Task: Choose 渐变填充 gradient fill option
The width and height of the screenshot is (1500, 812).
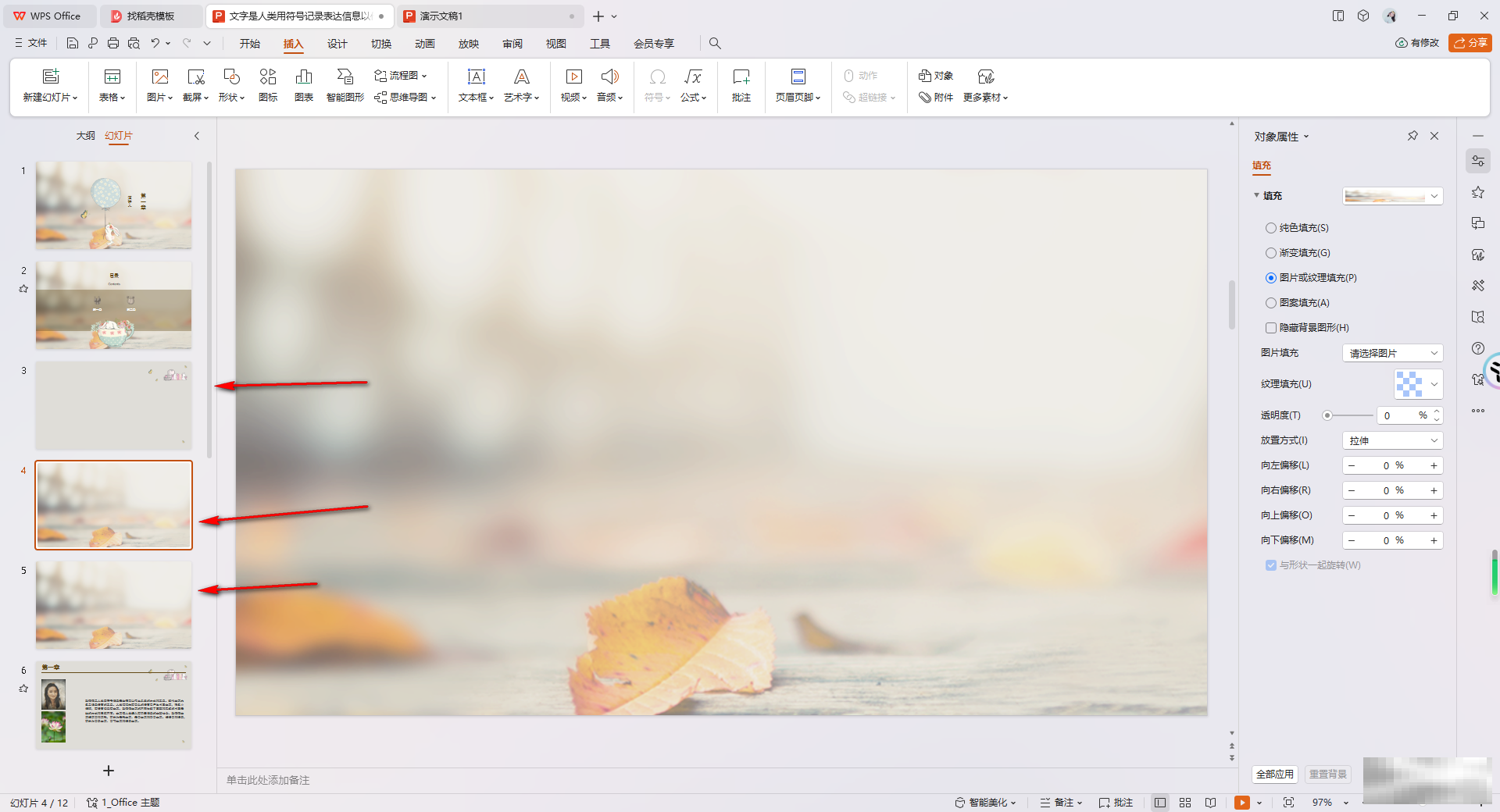Action: (1271, 253)
